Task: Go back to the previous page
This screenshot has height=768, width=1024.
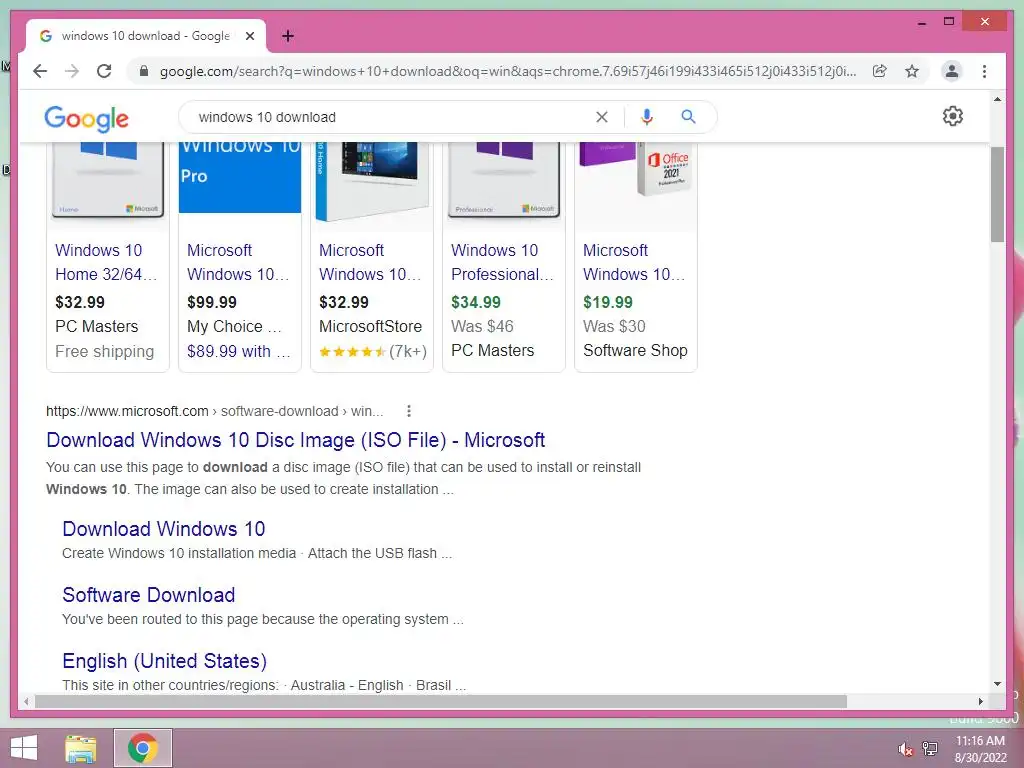Action: click(40, 71)
